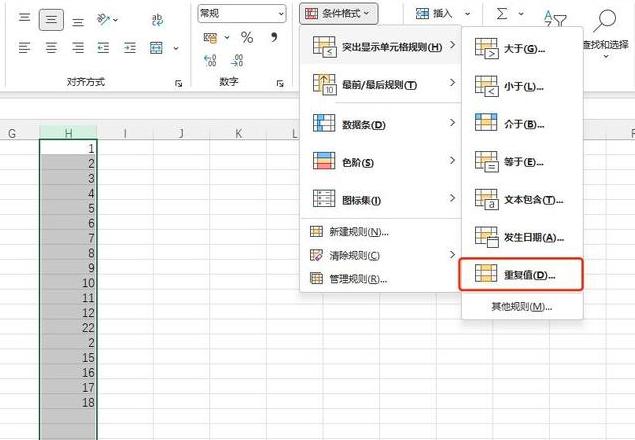This screenshot has height=440, width=635.
Task: Click 其他规则 option
Action: point(522,306)
